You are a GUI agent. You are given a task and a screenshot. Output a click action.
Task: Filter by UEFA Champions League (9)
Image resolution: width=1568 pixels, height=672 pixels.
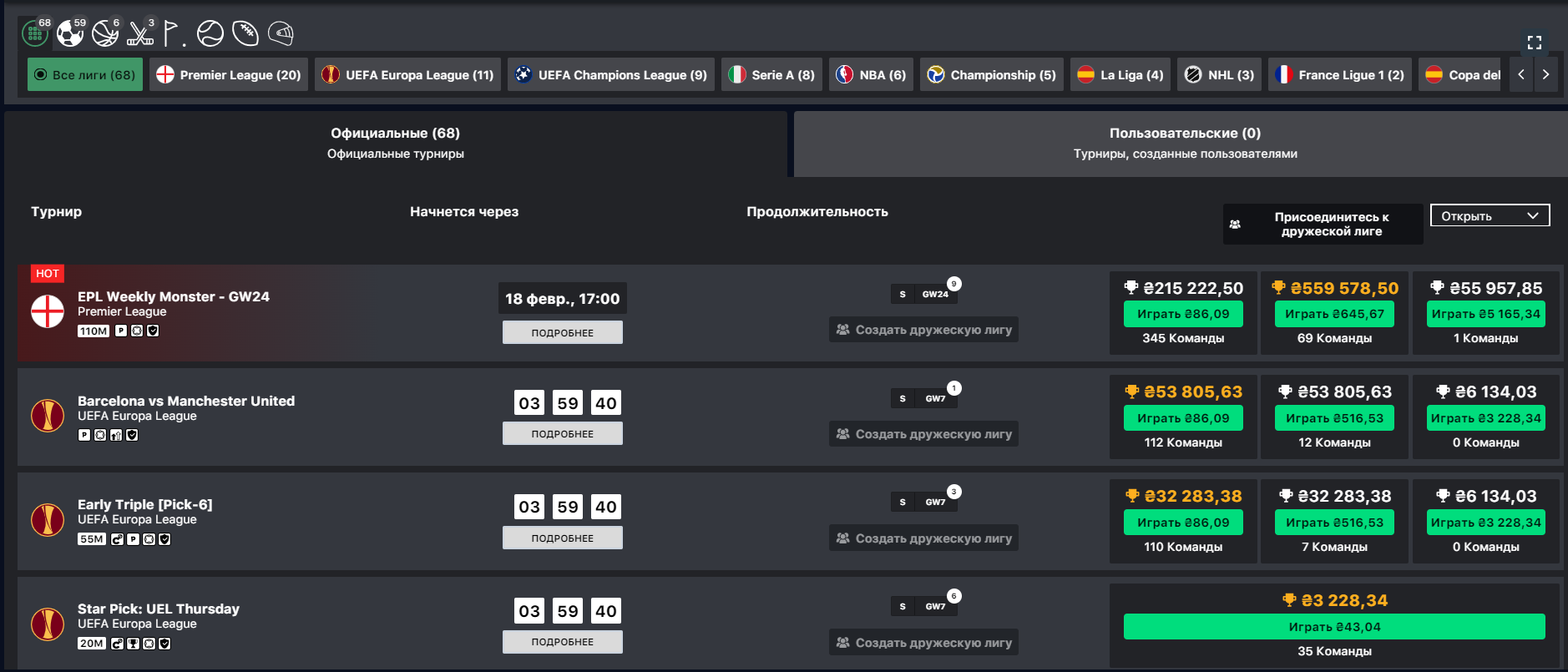click(611, 74)
